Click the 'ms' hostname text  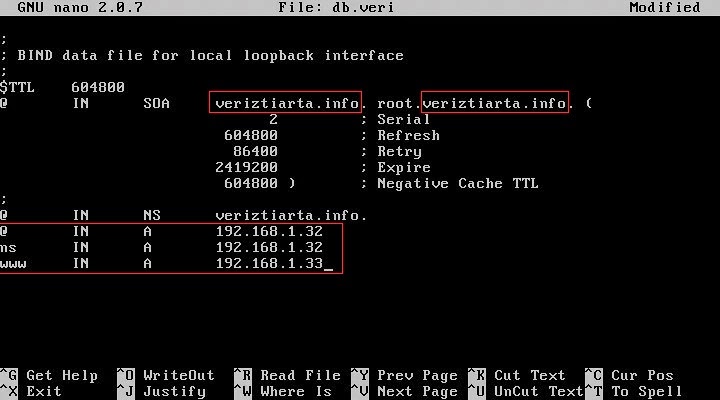coord(8,248)
